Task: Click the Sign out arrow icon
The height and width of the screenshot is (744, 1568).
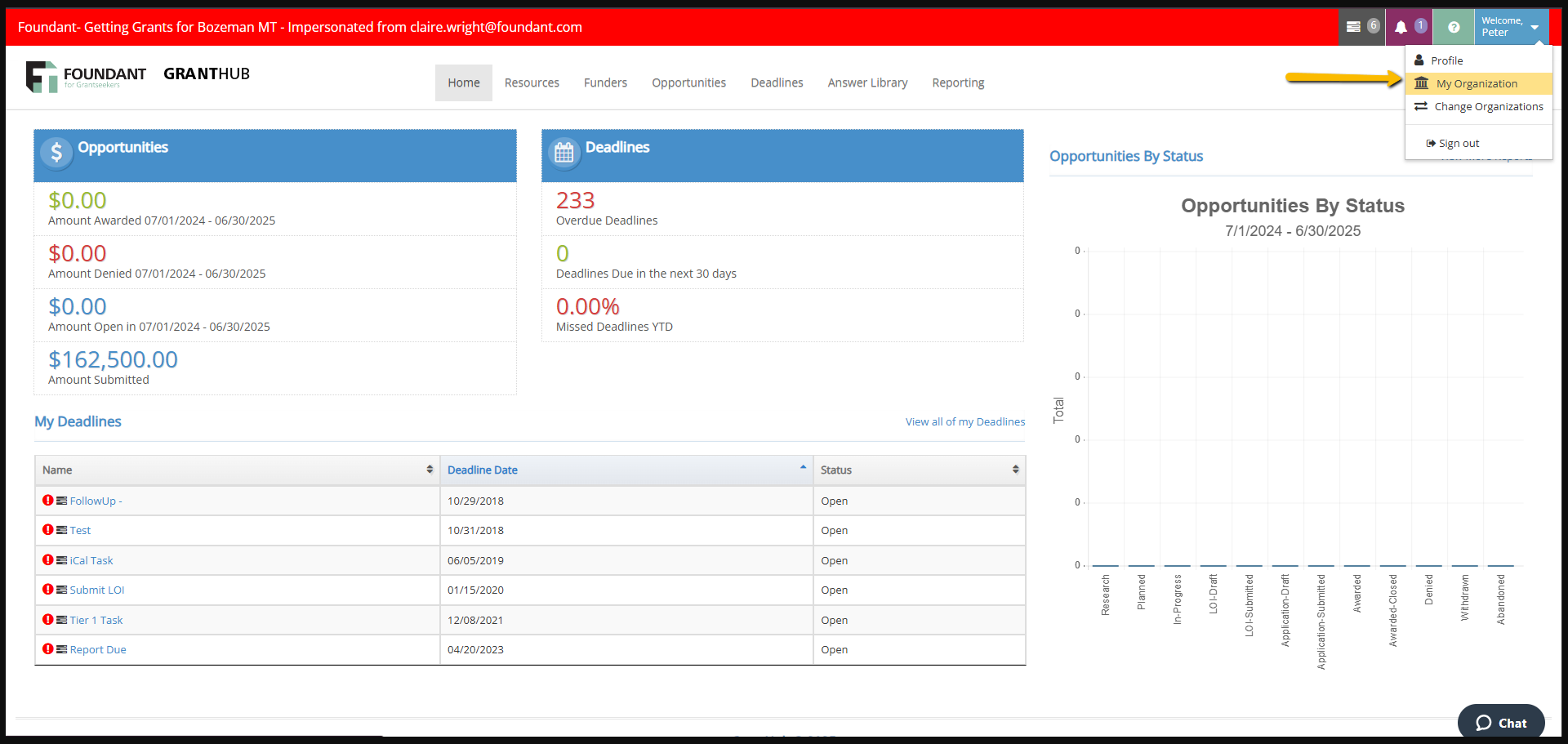Action: 1431,143
